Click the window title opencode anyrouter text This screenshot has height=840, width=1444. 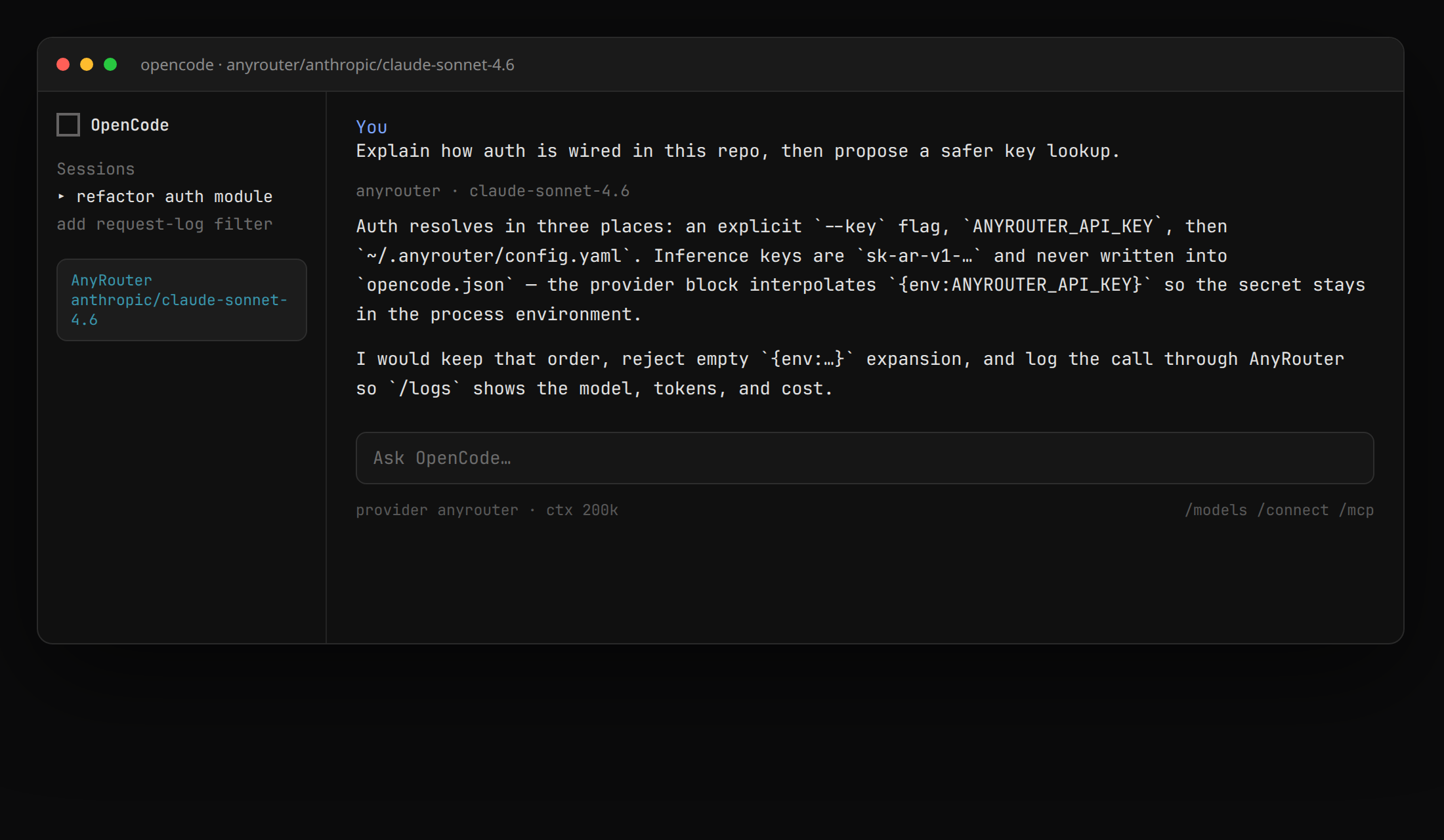coord(328,65)
